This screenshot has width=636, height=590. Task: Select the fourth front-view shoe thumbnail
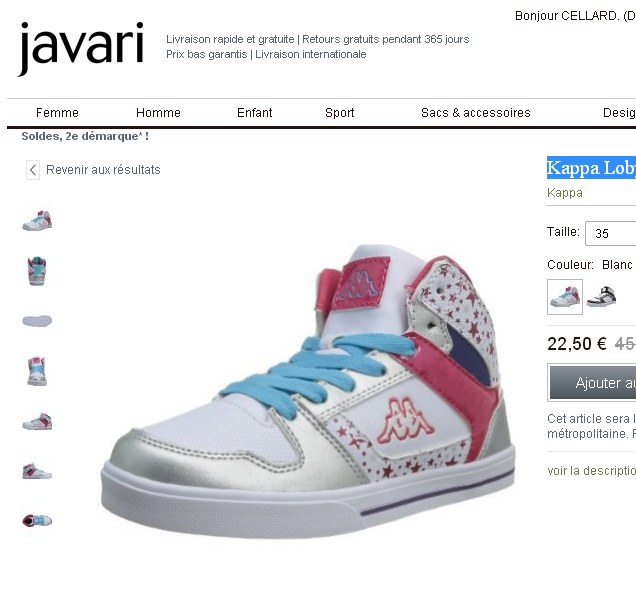click(x=37, y=371)
